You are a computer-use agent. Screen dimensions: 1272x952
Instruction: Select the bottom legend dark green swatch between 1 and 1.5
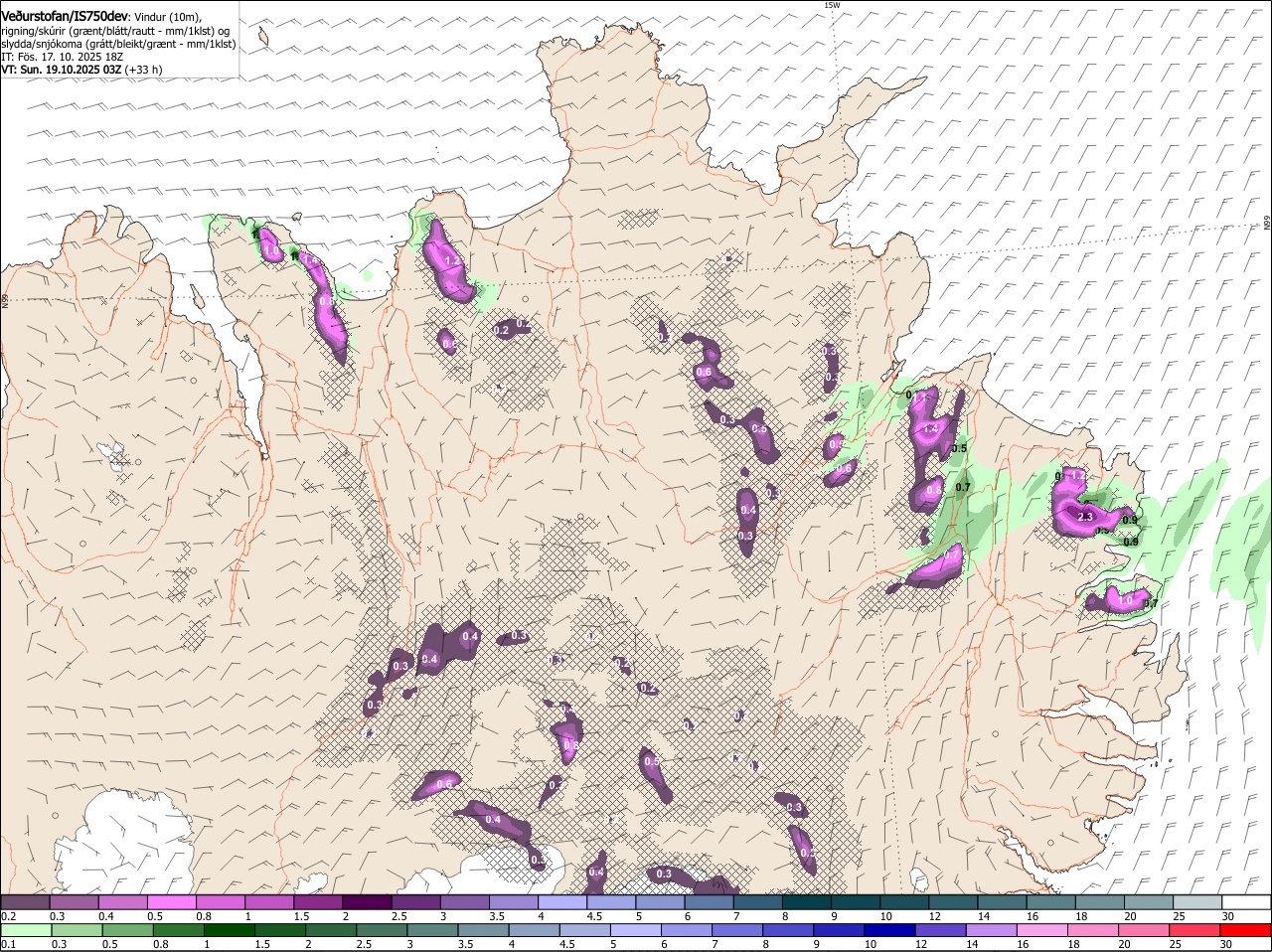(x=229, y=930)
